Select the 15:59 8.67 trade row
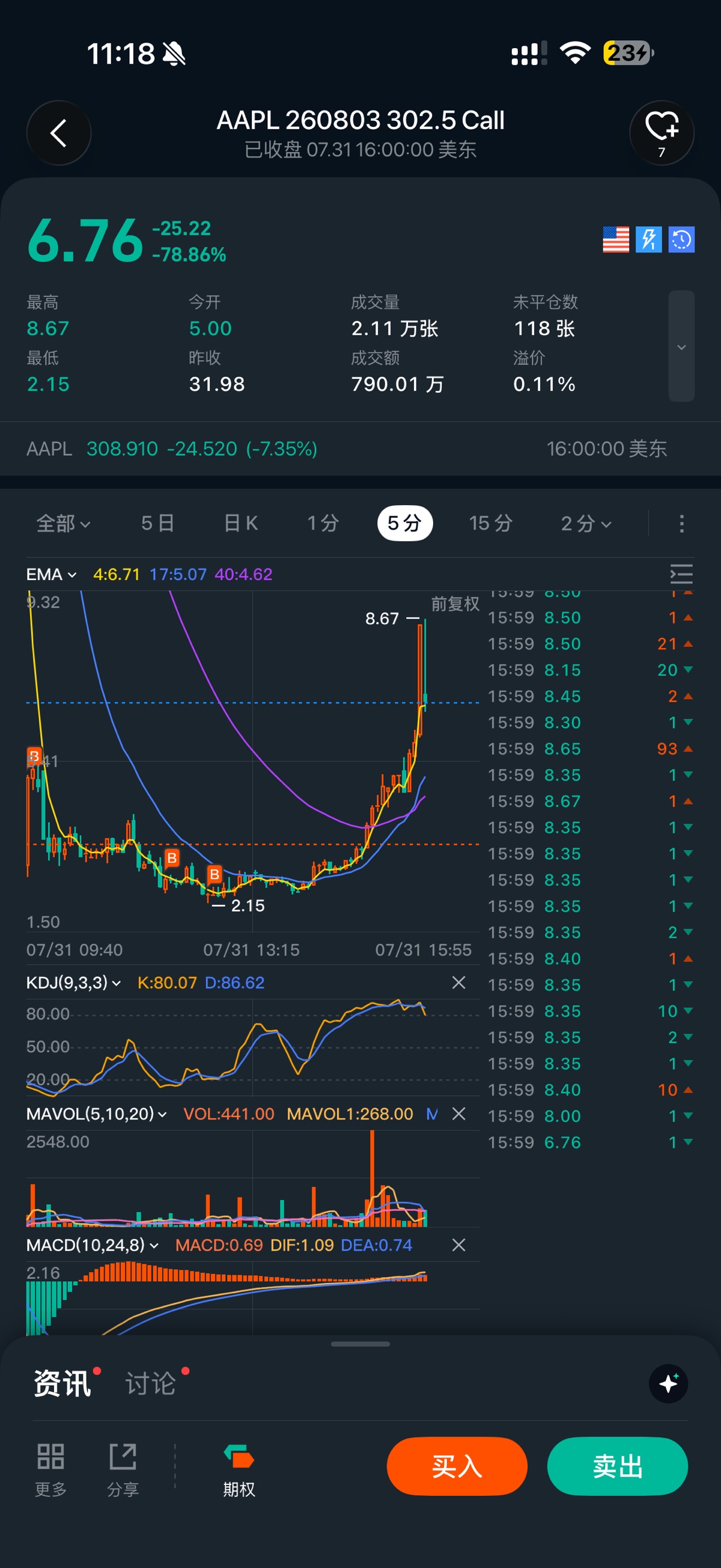 (x=590, y=801)
